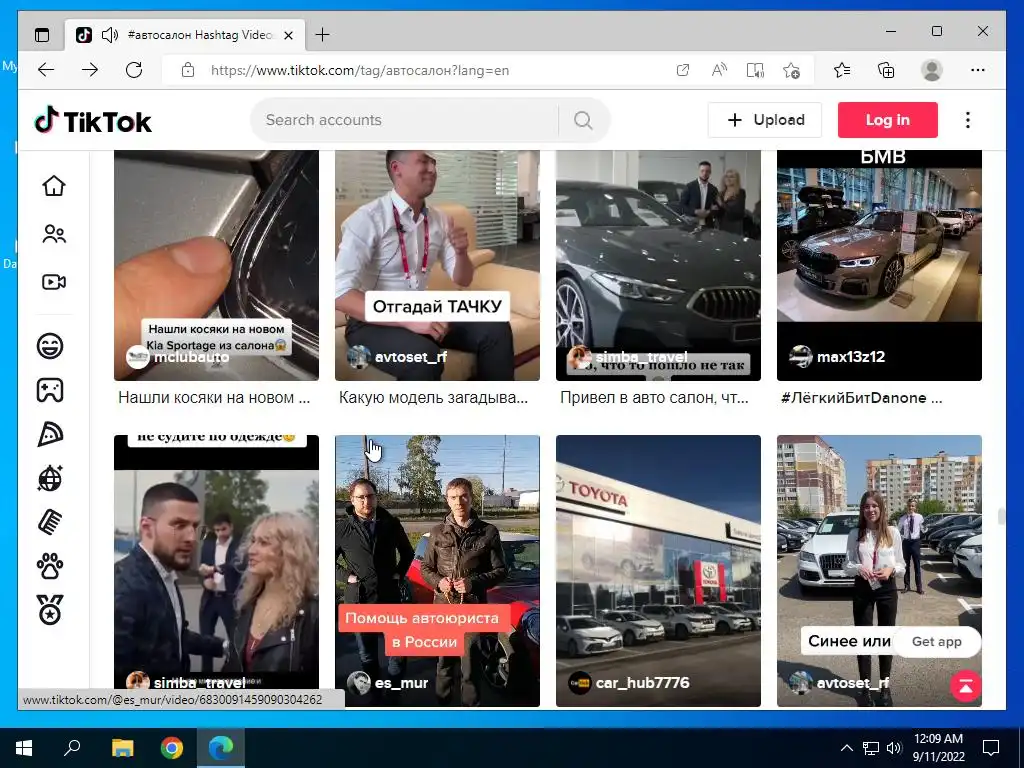Viewport: 1024px width, 768px height.
Task: Open the simba_travel grey BMW video
Action: 658,265
